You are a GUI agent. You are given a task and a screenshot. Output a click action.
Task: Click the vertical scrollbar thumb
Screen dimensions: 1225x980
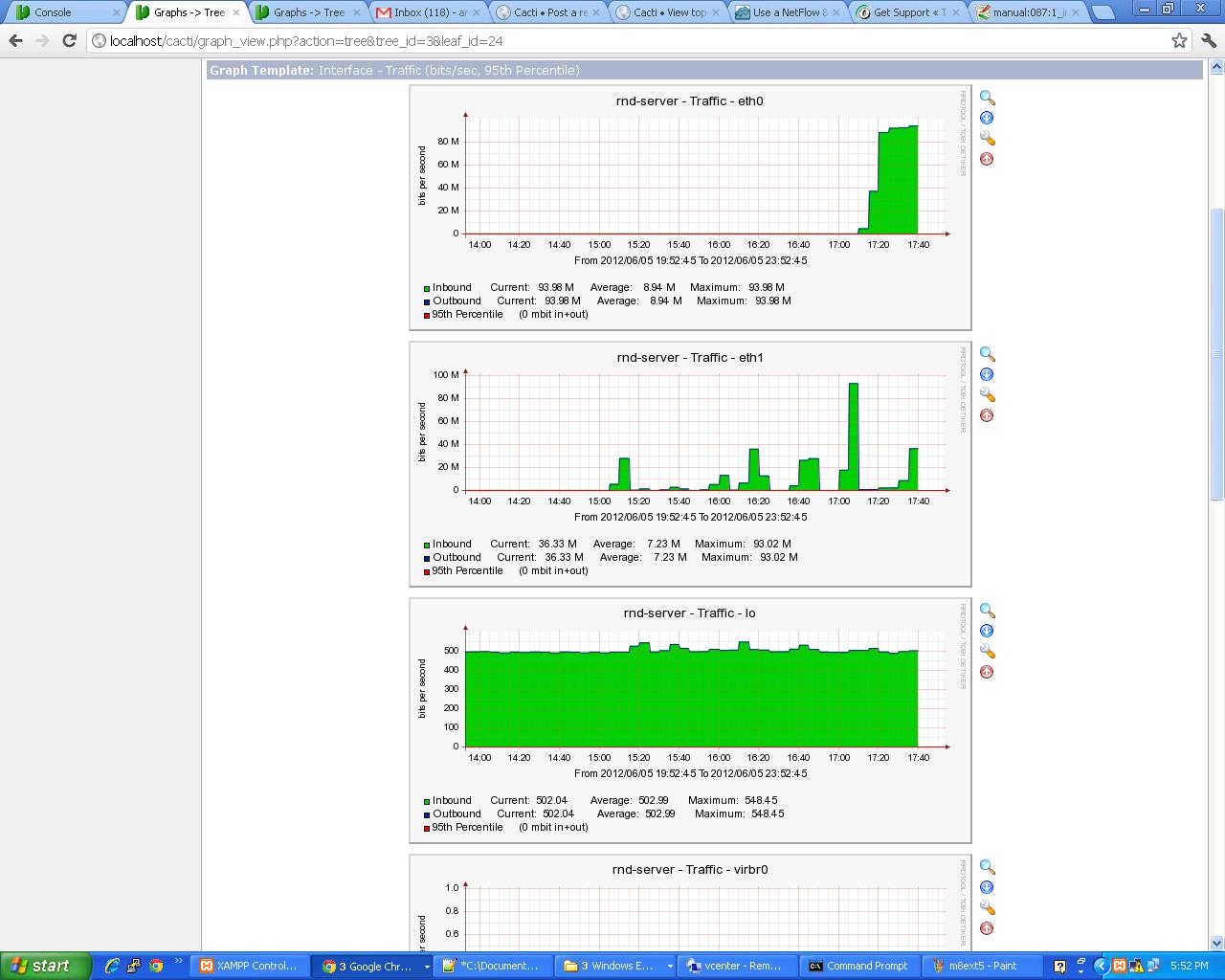1217,353
